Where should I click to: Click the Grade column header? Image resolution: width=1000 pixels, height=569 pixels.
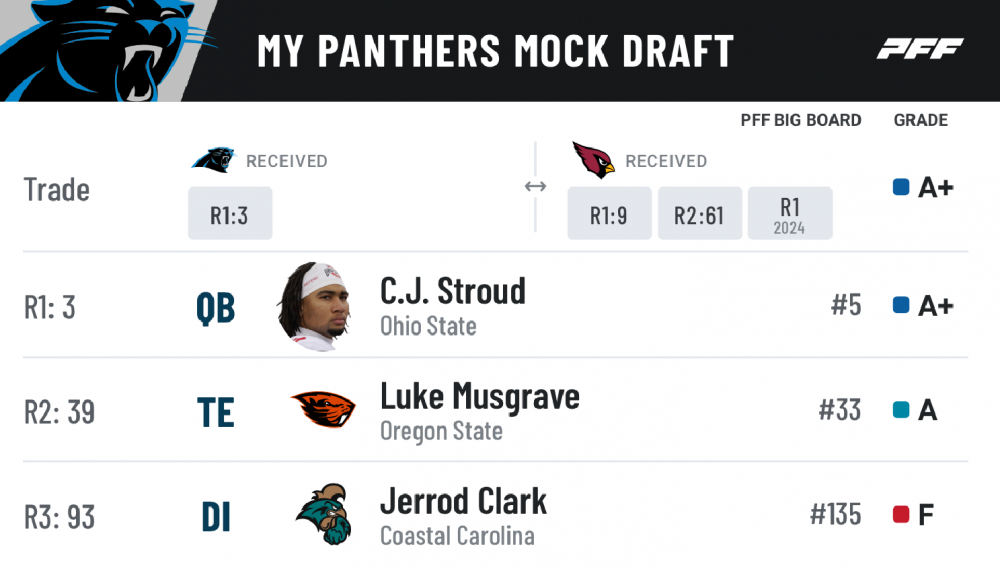pyautogui.click(x=920, y=120)
